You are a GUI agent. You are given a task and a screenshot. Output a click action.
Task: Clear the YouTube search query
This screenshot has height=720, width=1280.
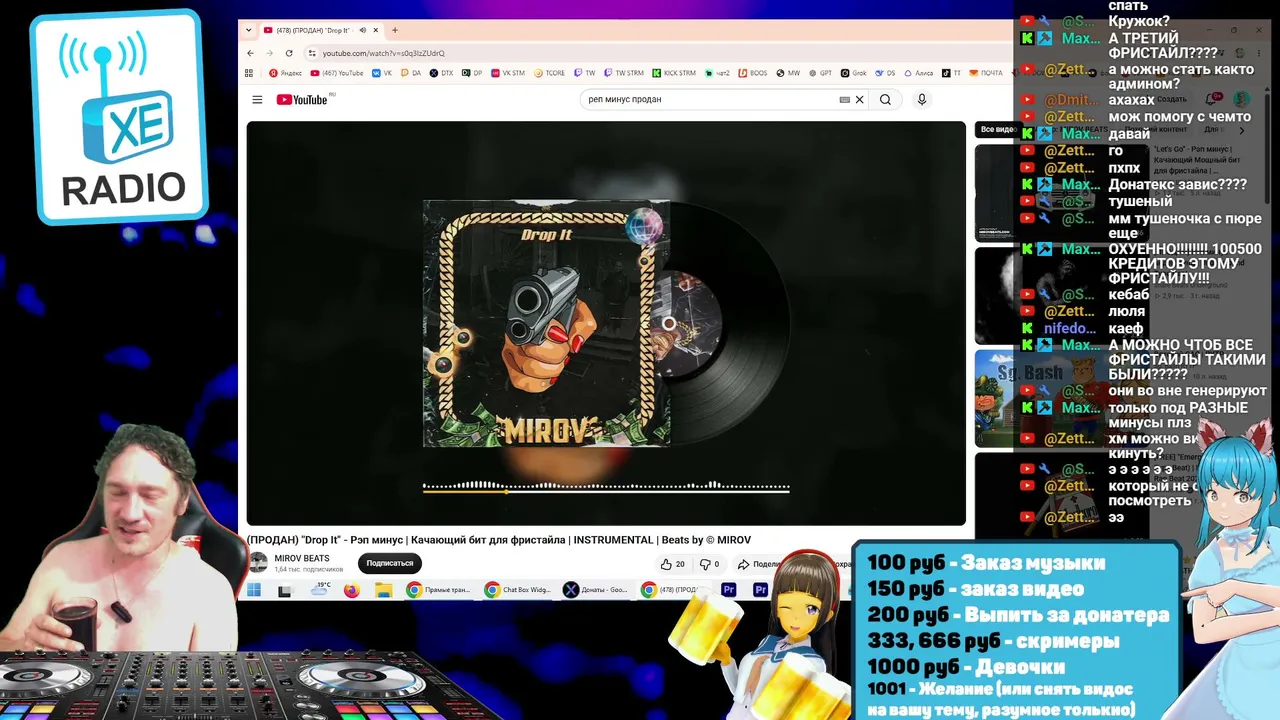coord(859,100)
